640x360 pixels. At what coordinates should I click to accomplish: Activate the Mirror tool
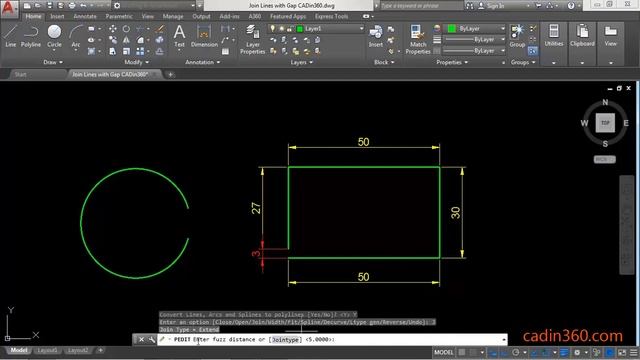click(126, 40)
